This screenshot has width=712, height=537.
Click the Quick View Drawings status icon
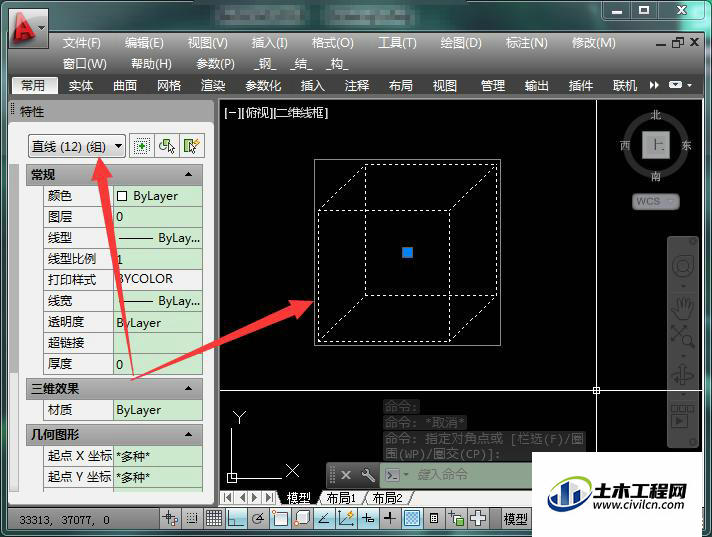[x=434, y=518]
